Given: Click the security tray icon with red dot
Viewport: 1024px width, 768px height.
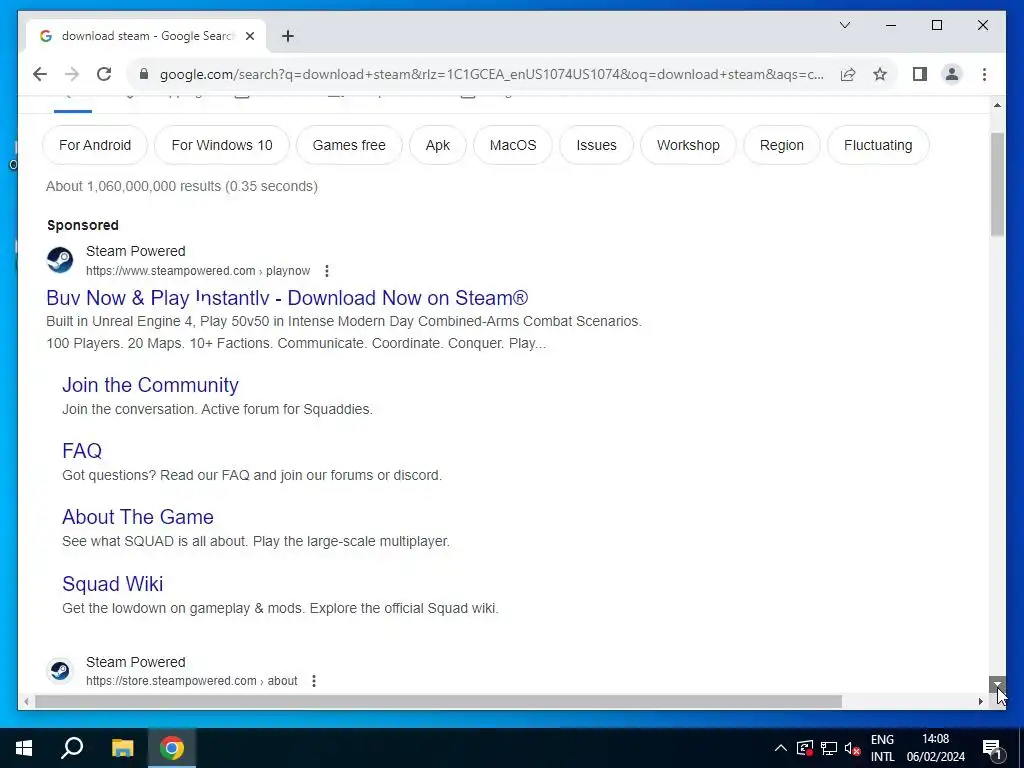Looking at the screenshot, I should pos(805,748).
